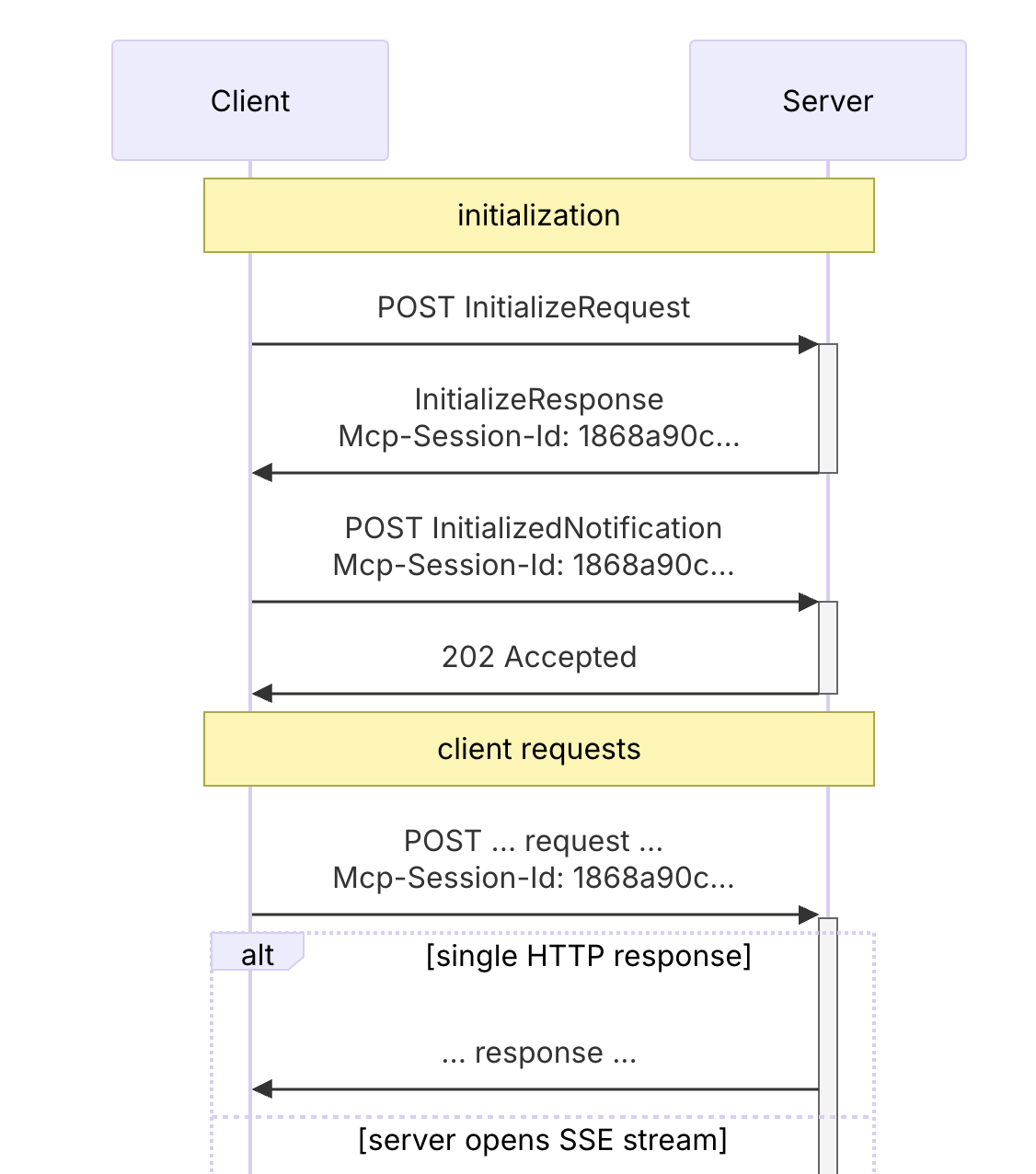This screenshot has width=1036, height=1174.
Task: Click the InitializeResponse message text
Action: 538,399
